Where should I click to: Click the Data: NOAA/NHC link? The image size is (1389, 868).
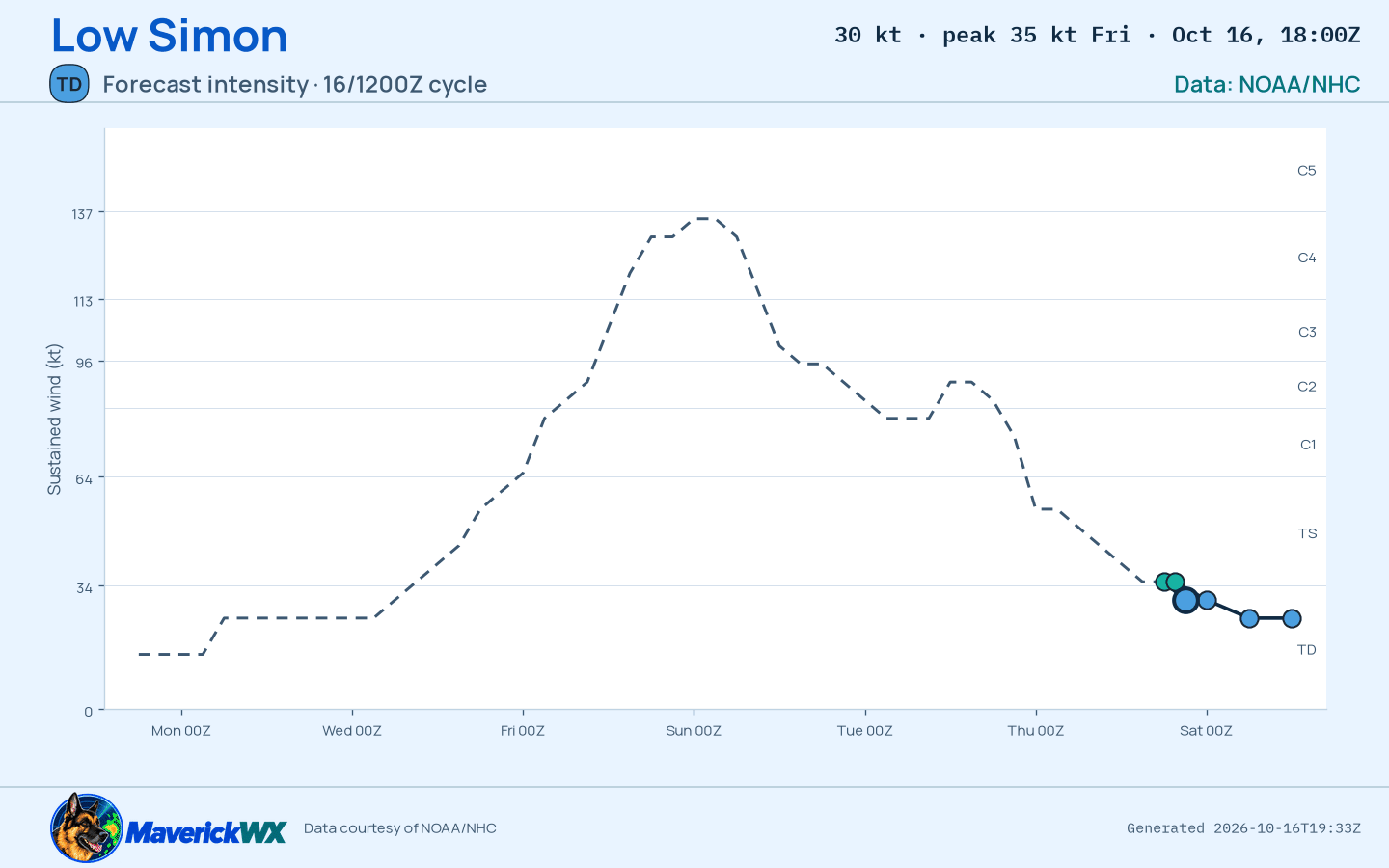pos(1266,84)
